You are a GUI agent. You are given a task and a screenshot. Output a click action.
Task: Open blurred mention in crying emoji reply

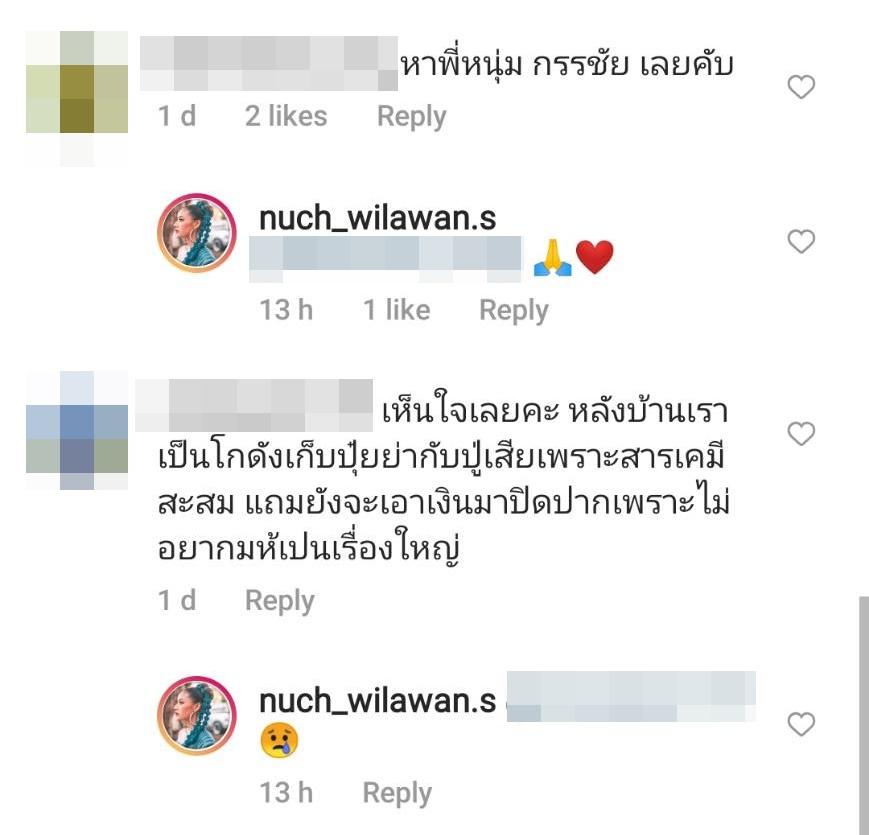point(631,696)
